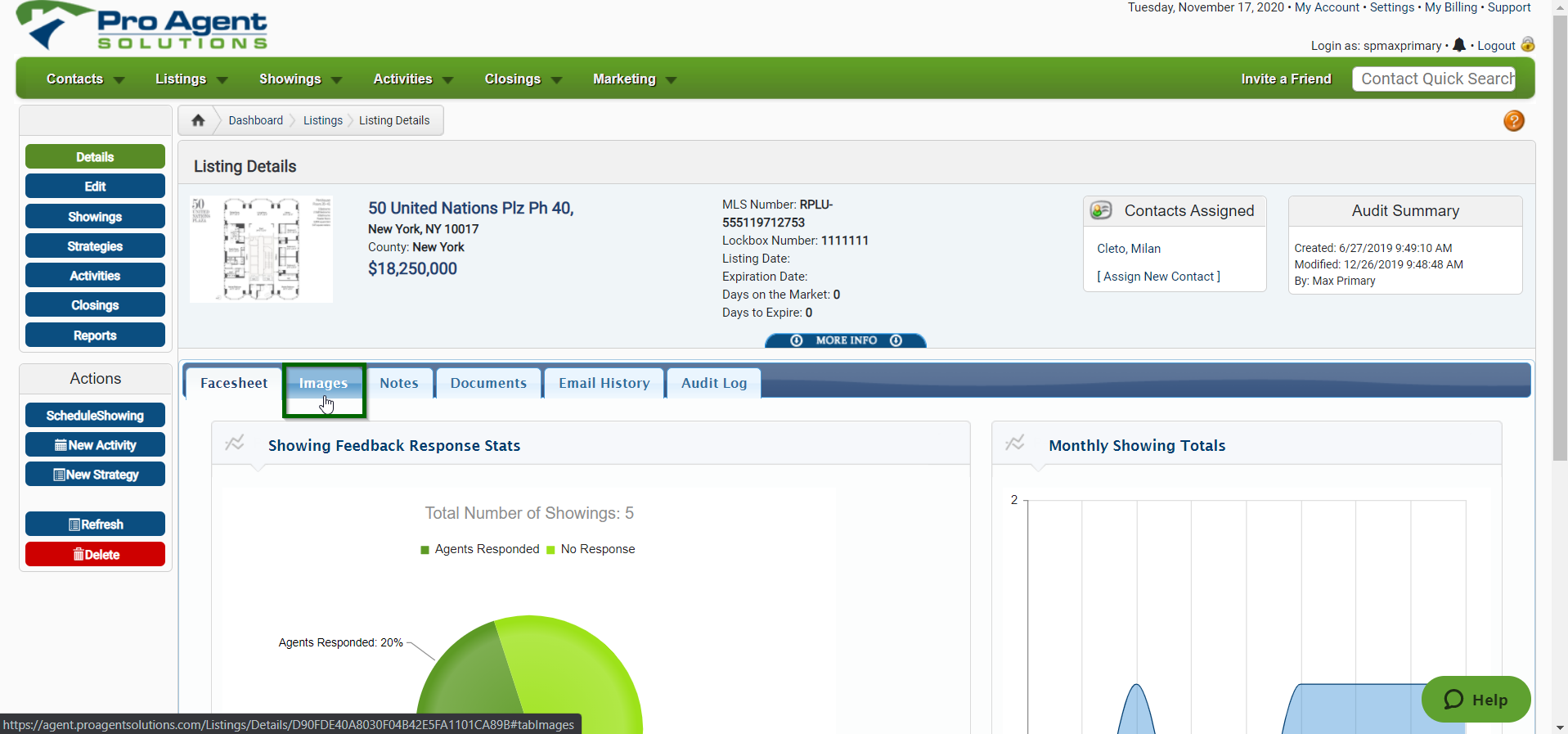Open the My Account link
The image size is (1568, 734).
1327,7
